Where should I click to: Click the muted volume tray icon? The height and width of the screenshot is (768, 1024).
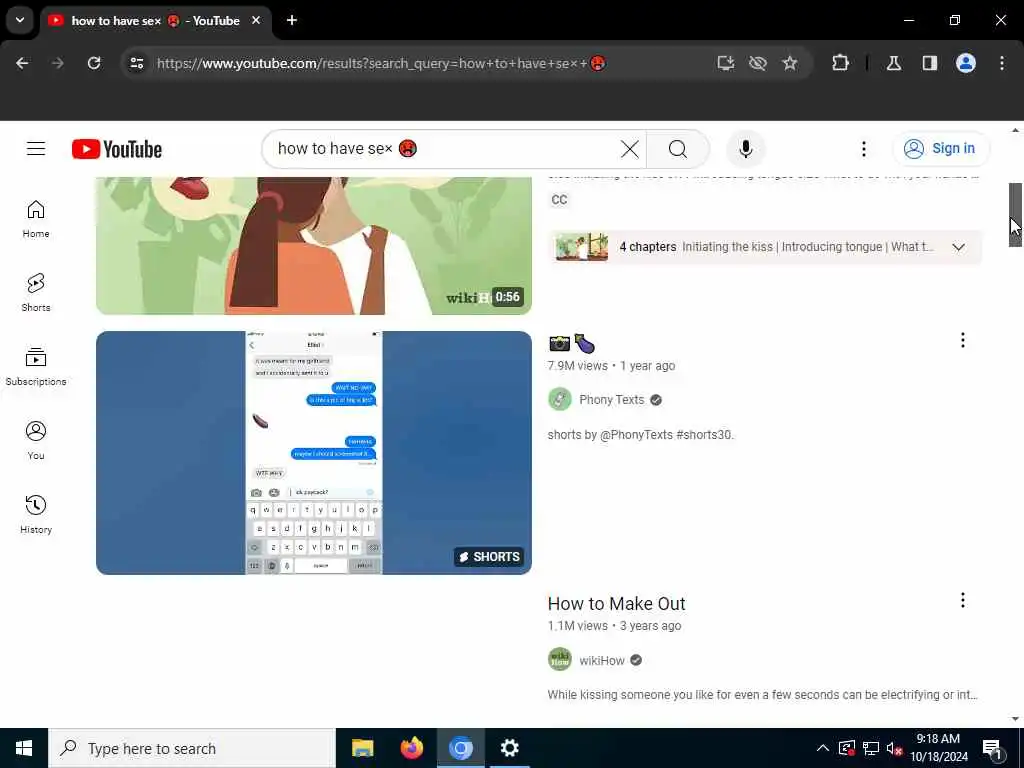[894, 748]
